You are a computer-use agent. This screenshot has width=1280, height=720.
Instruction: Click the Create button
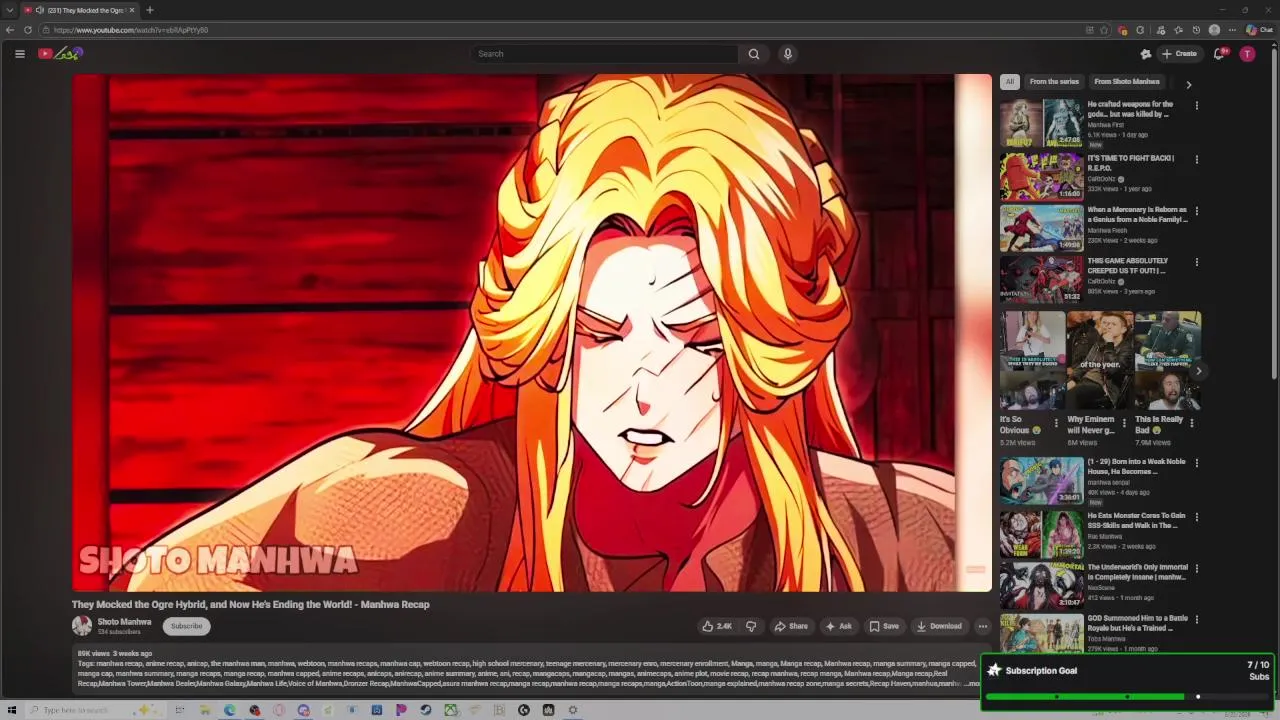pyautogui.click(x=1180, y=54)
